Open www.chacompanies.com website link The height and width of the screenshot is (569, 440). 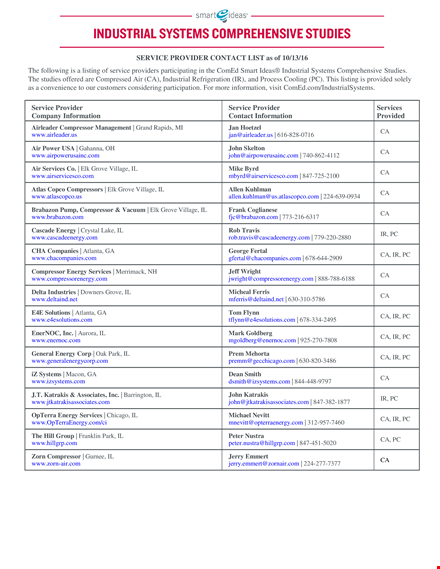64,258
